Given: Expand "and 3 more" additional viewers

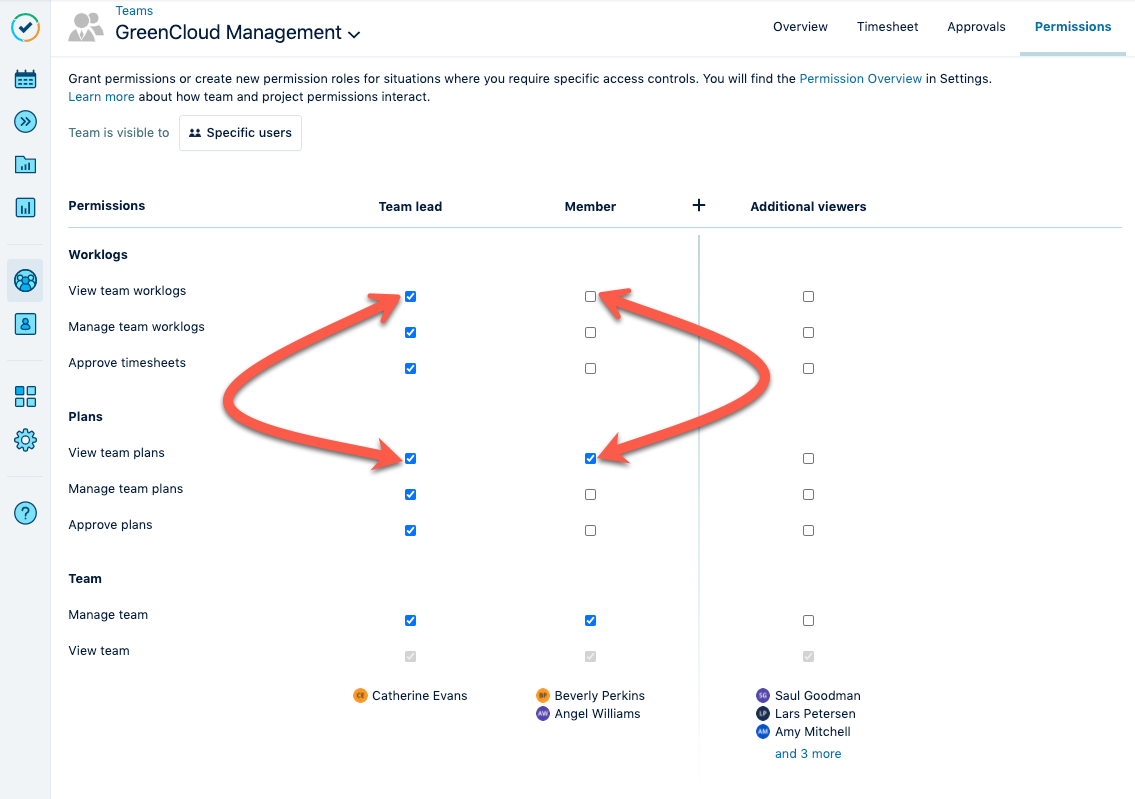Looking at the screenshot, I should coord(808,754).
